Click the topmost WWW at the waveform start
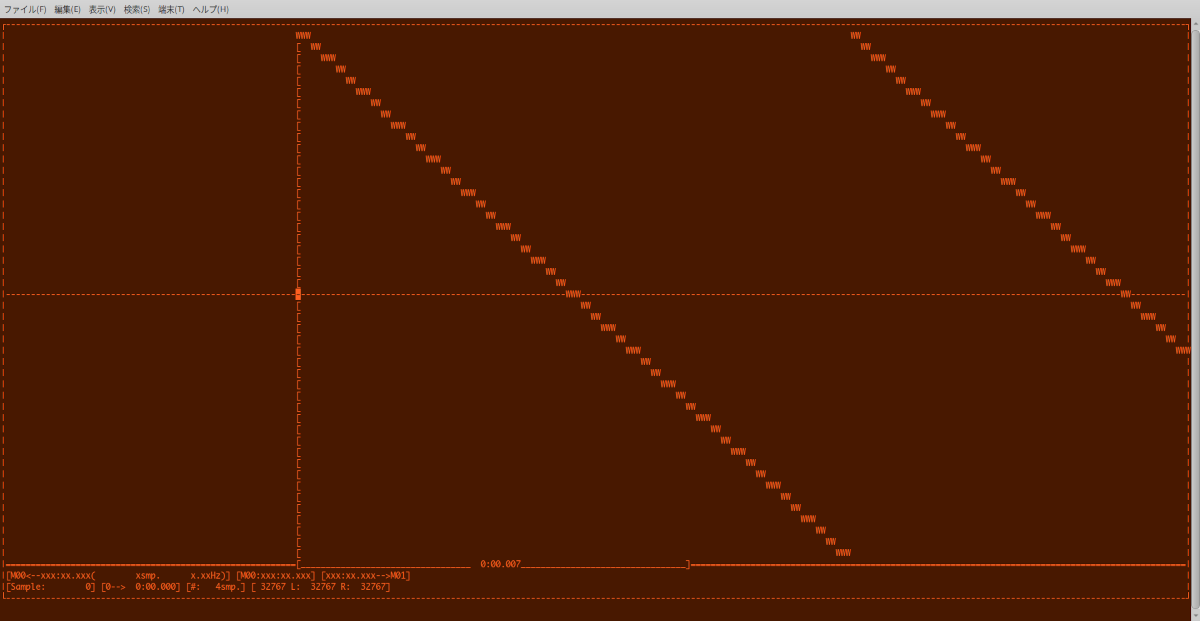Screen dimensions: 1200x621 tap(303, 36)
